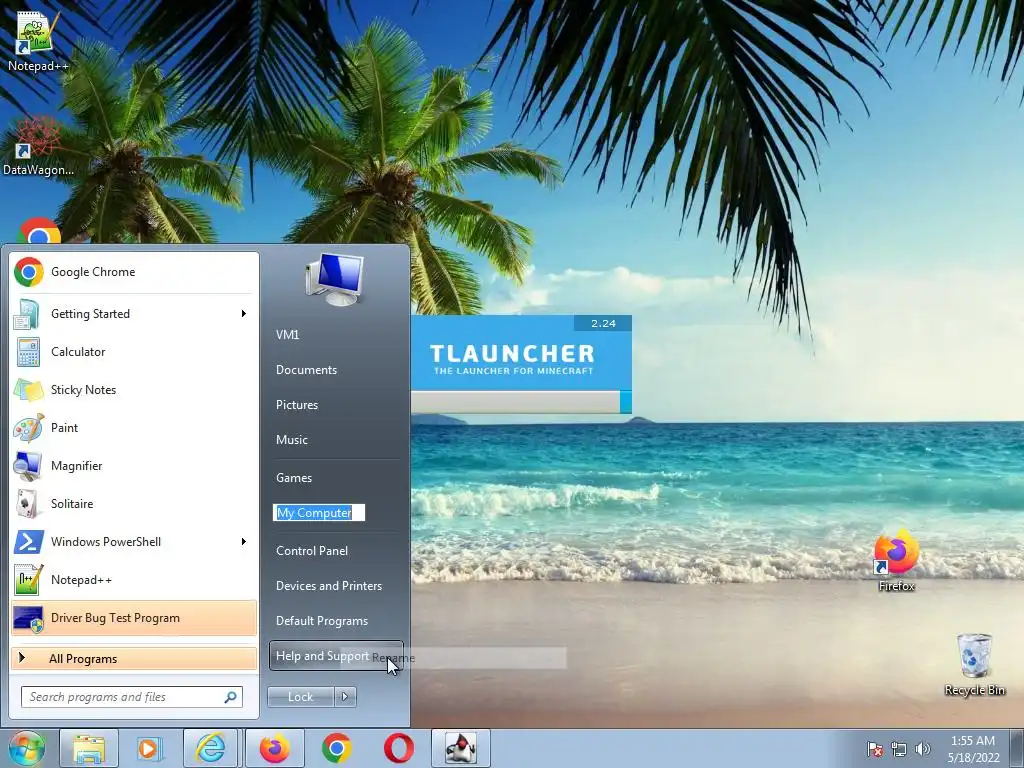This screenshot has height=768, width=1024.
Task: Launch Internet Explorer from taskbar
Action: [x=210, y=748]
